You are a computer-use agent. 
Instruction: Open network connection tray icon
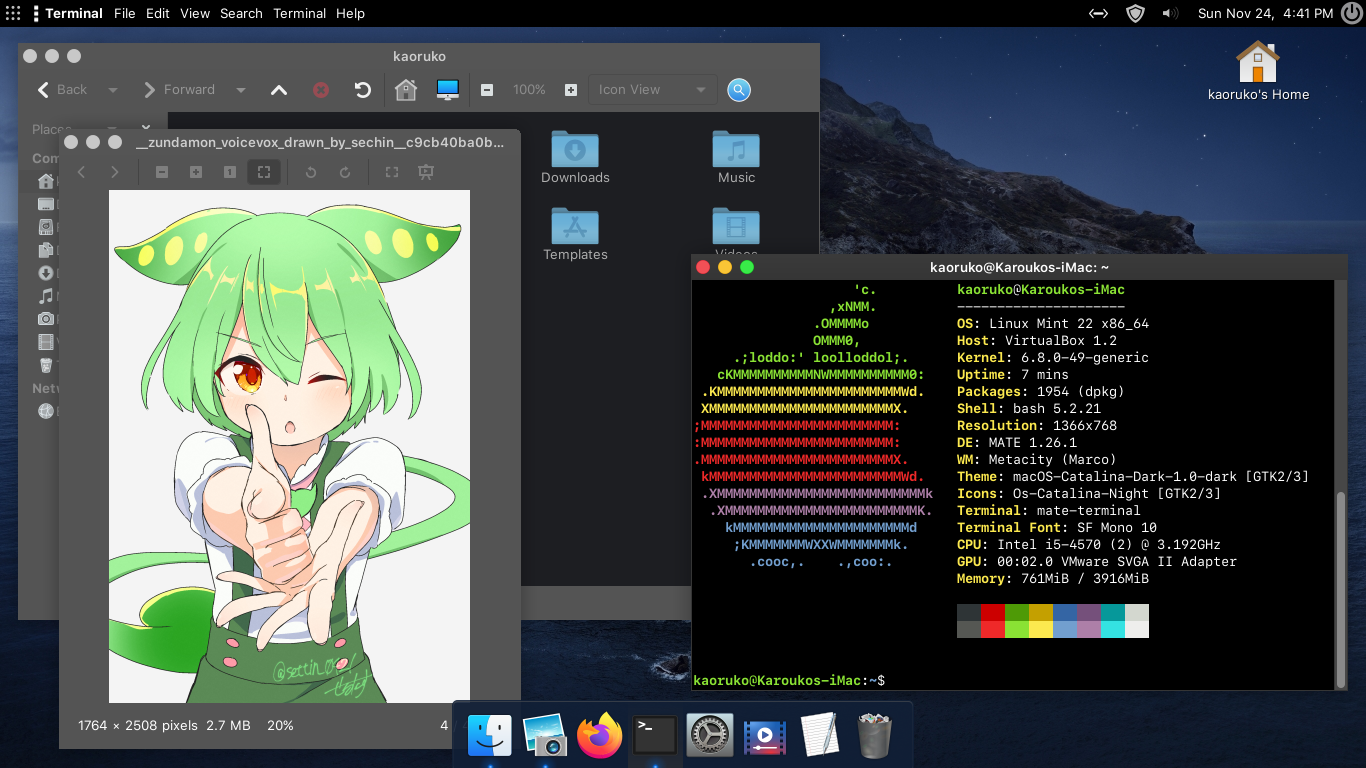click(1098, 14)
